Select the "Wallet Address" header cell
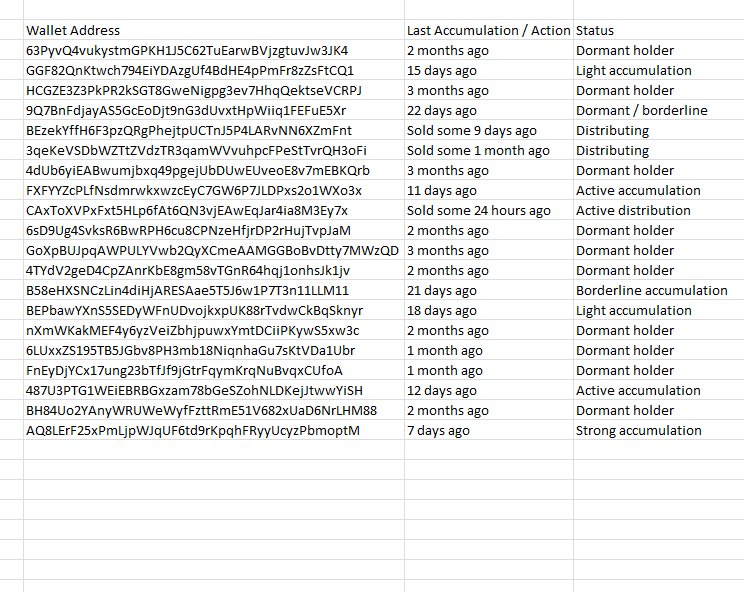This screenshot has width=744, height=592. (73, 31)
